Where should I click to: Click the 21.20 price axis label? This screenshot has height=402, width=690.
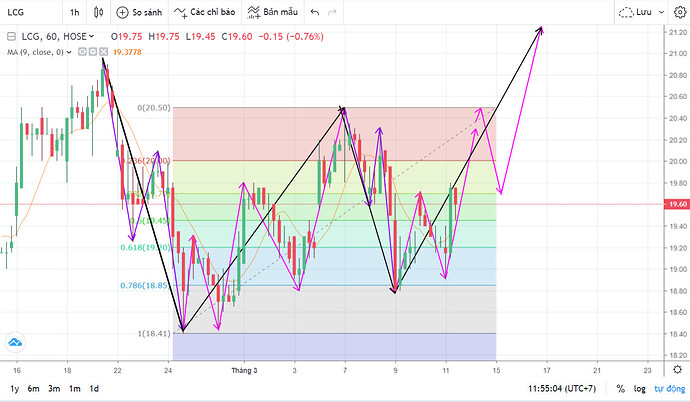tap(678, 32)
